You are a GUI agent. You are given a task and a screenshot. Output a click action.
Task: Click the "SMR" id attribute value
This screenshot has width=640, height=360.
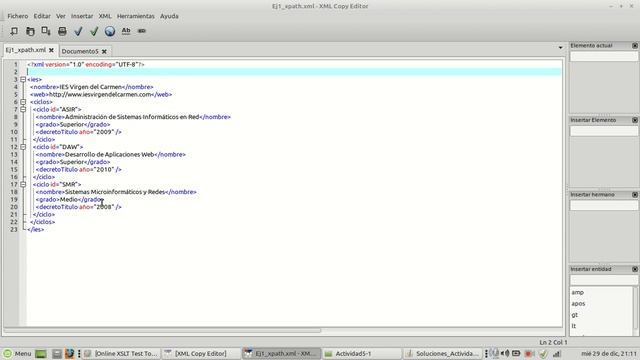pyautogui.click(x=68, y=184)
